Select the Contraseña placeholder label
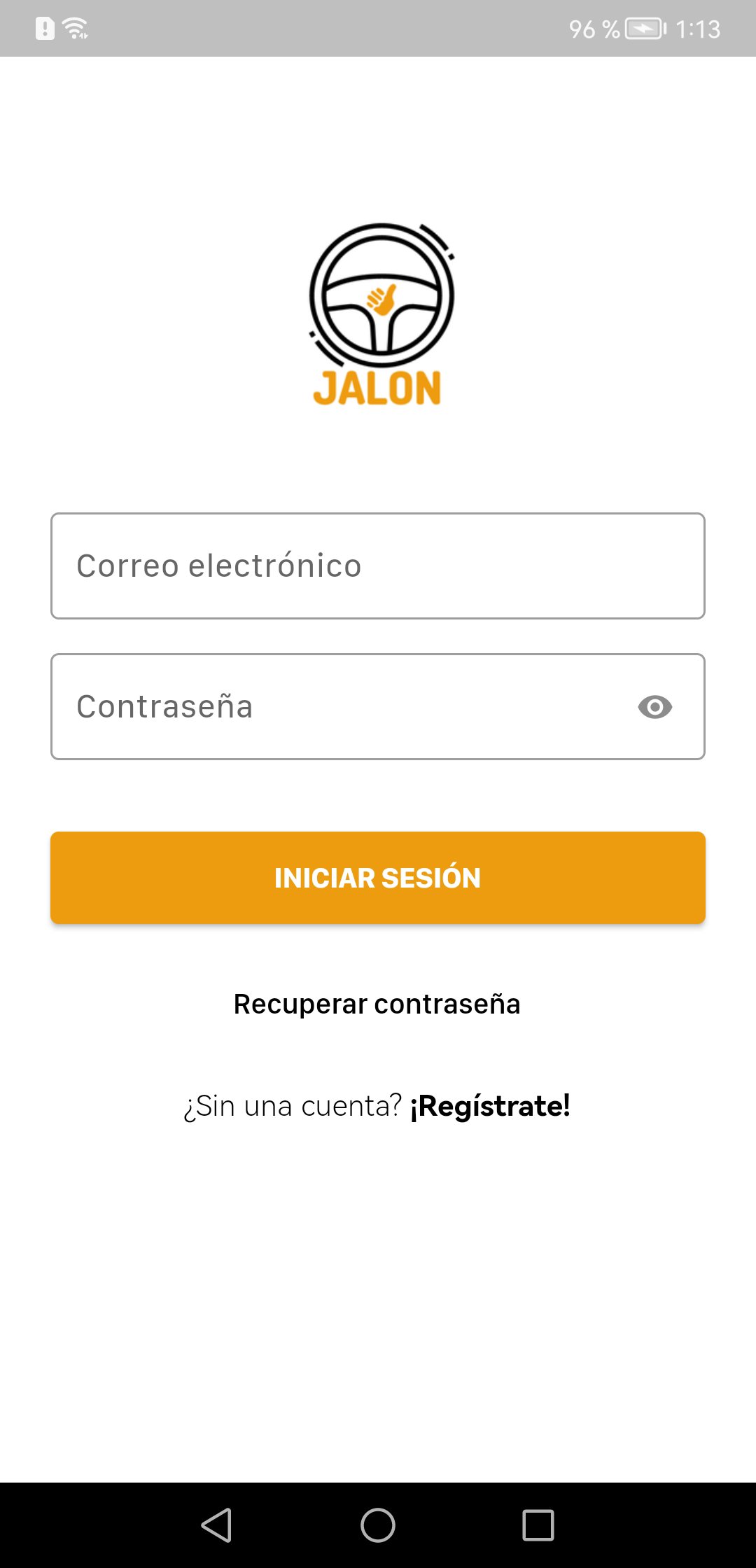This screenshot has width=756, height=1568. click(x=164, y=706)
